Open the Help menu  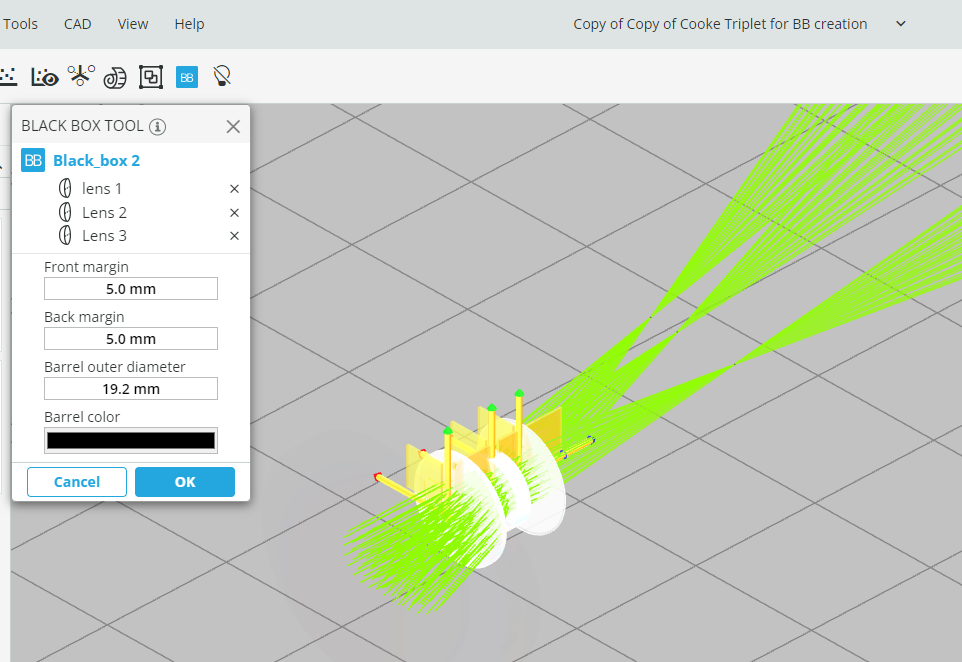189,24
